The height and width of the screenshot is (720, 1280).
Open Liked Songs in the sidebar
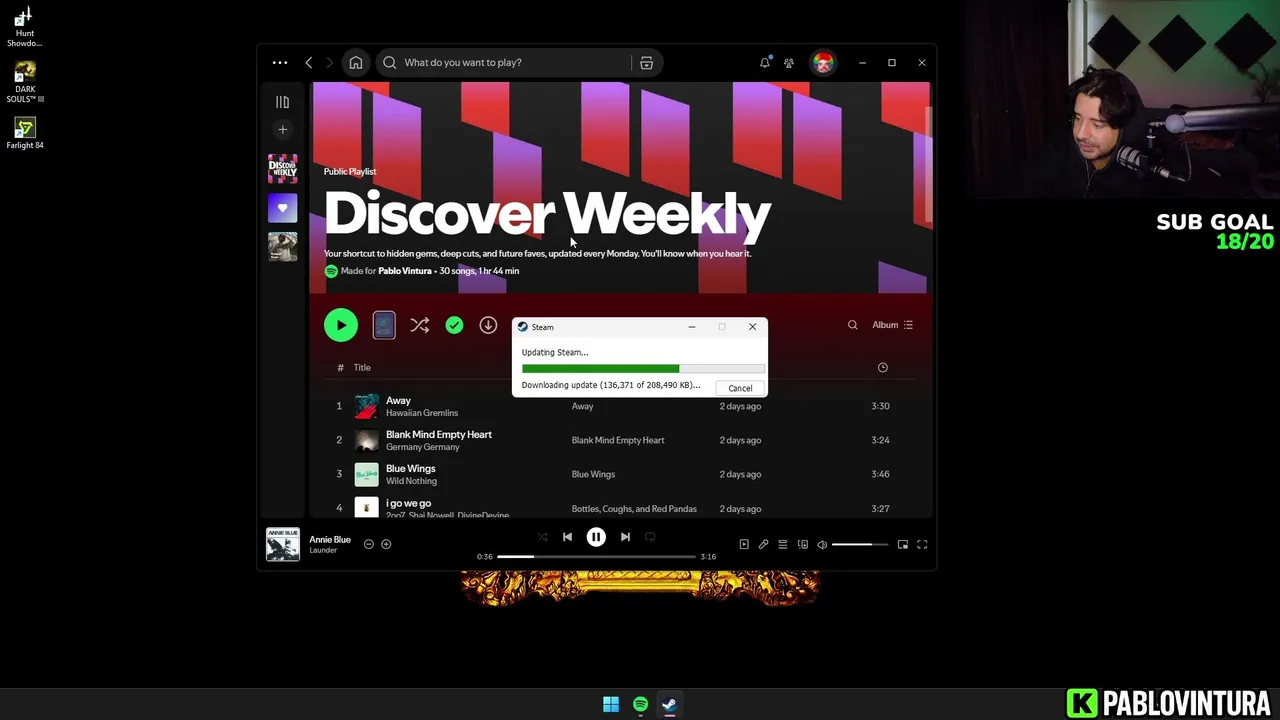(x=282, y=208)
